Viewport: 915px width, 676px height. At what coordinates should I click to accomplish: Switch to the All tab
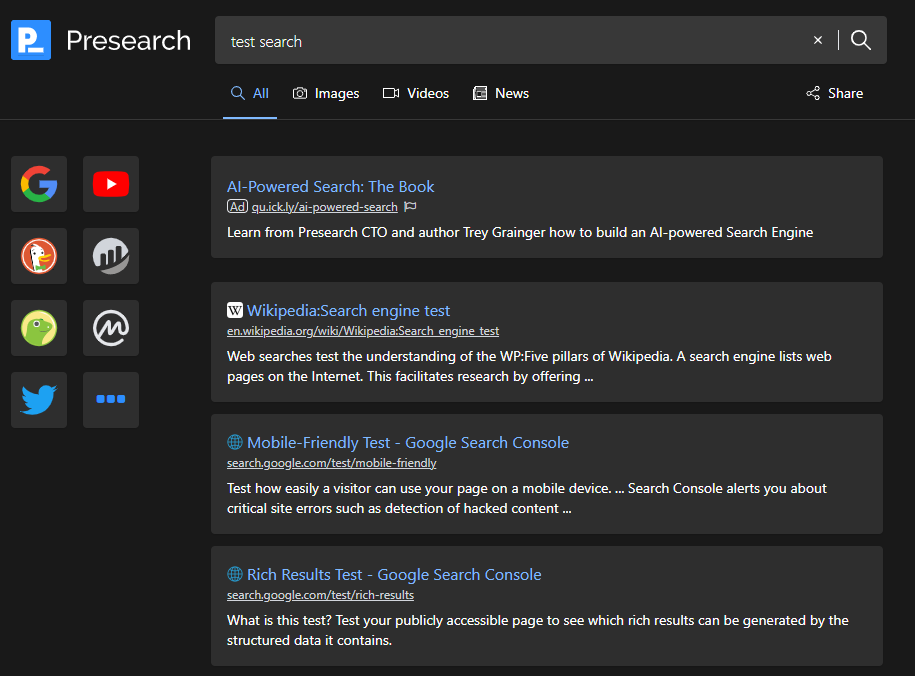250,93
